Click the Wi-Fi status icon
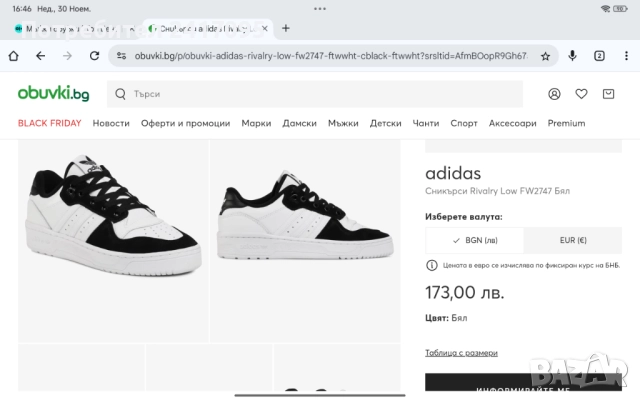Viewport: 640px width, 400px height. (x=605, y=9)
